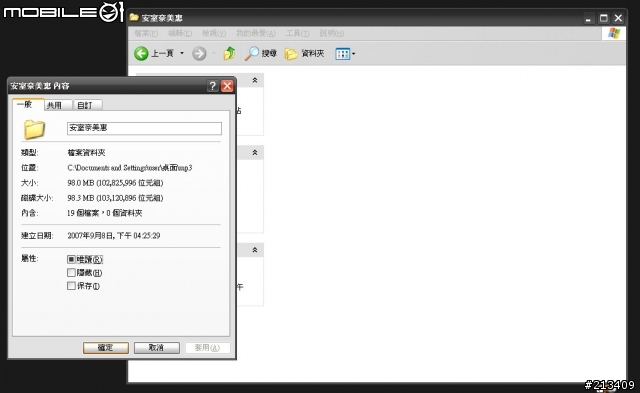Toggle the 唯讀 (Read-only) checkbox
This screenshot has width=640, height=393.
71,259
